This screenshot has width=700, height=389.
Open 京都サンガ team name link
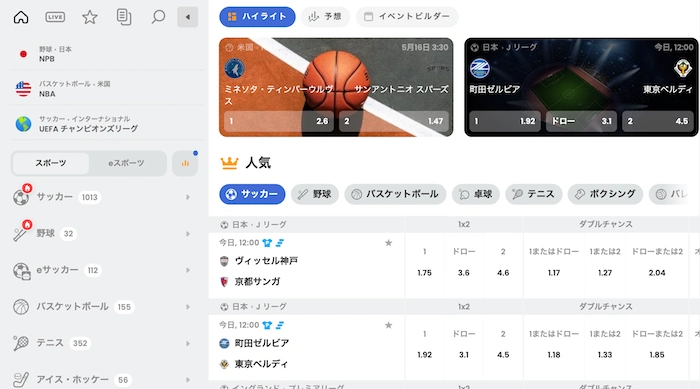pyautogui.click(x=258, y=282)
